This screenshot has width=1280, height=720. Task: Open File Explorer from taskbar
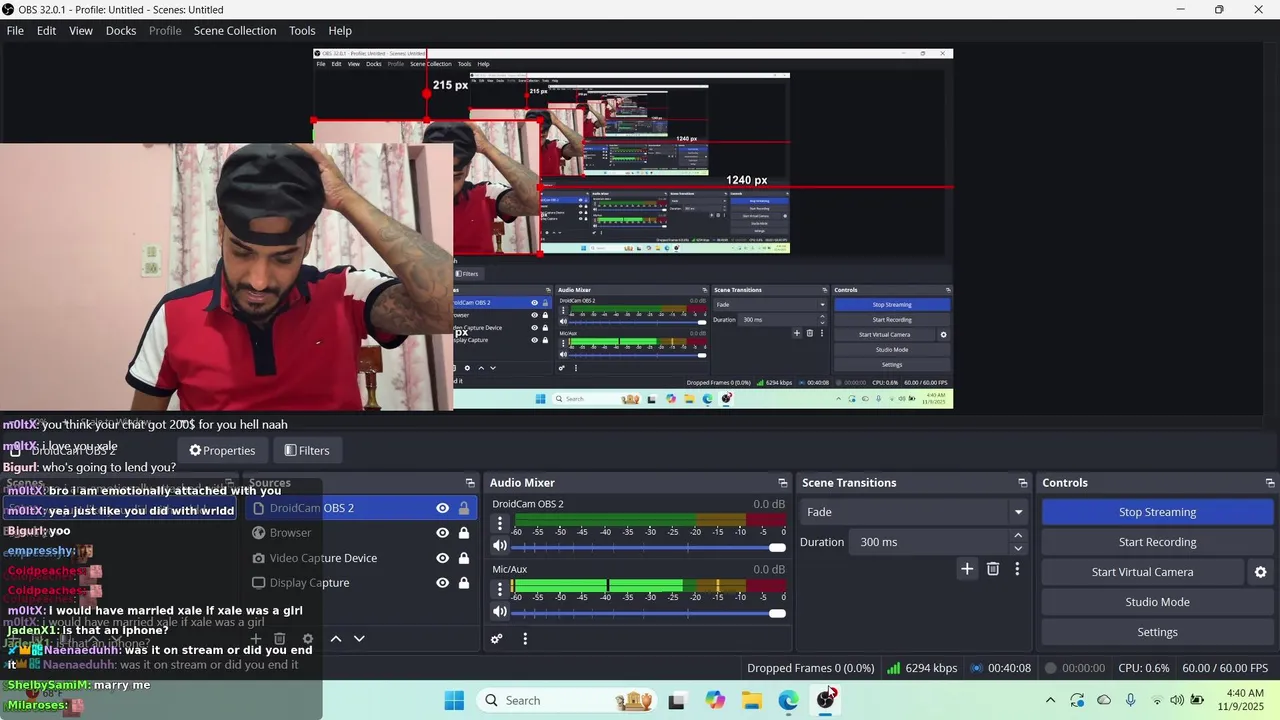[751, 700]
